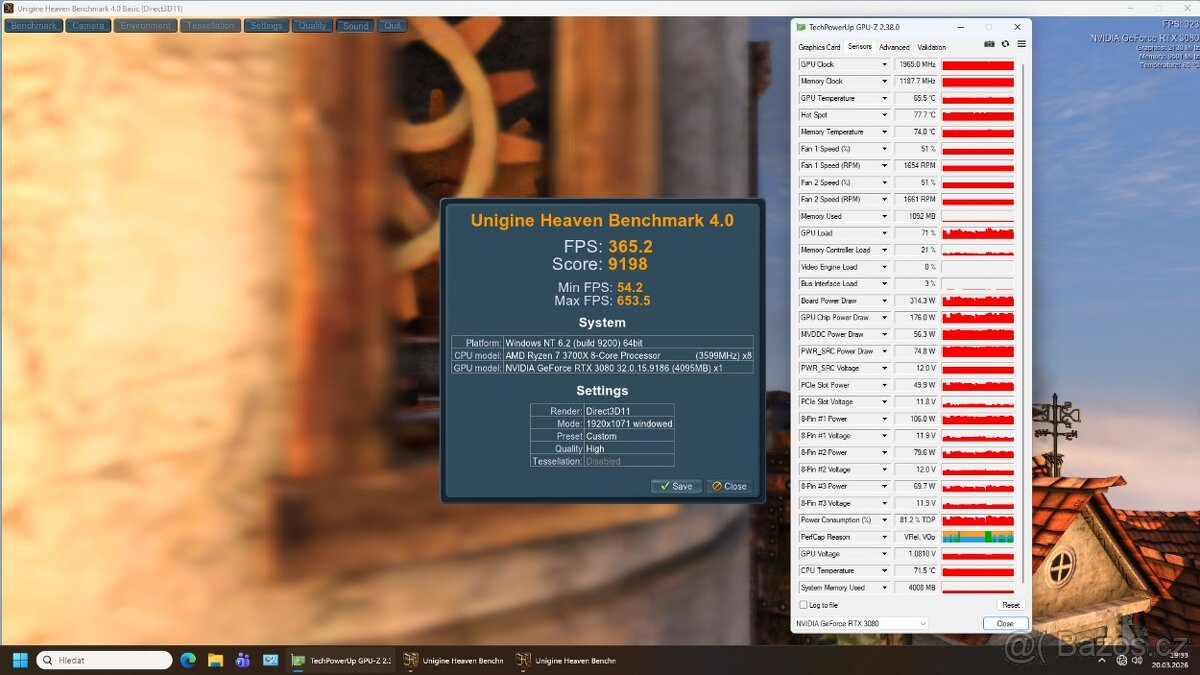Click the camera screenshot icon in GPU-Z
The image size is (1200, 675).
[x=990, y=44]
